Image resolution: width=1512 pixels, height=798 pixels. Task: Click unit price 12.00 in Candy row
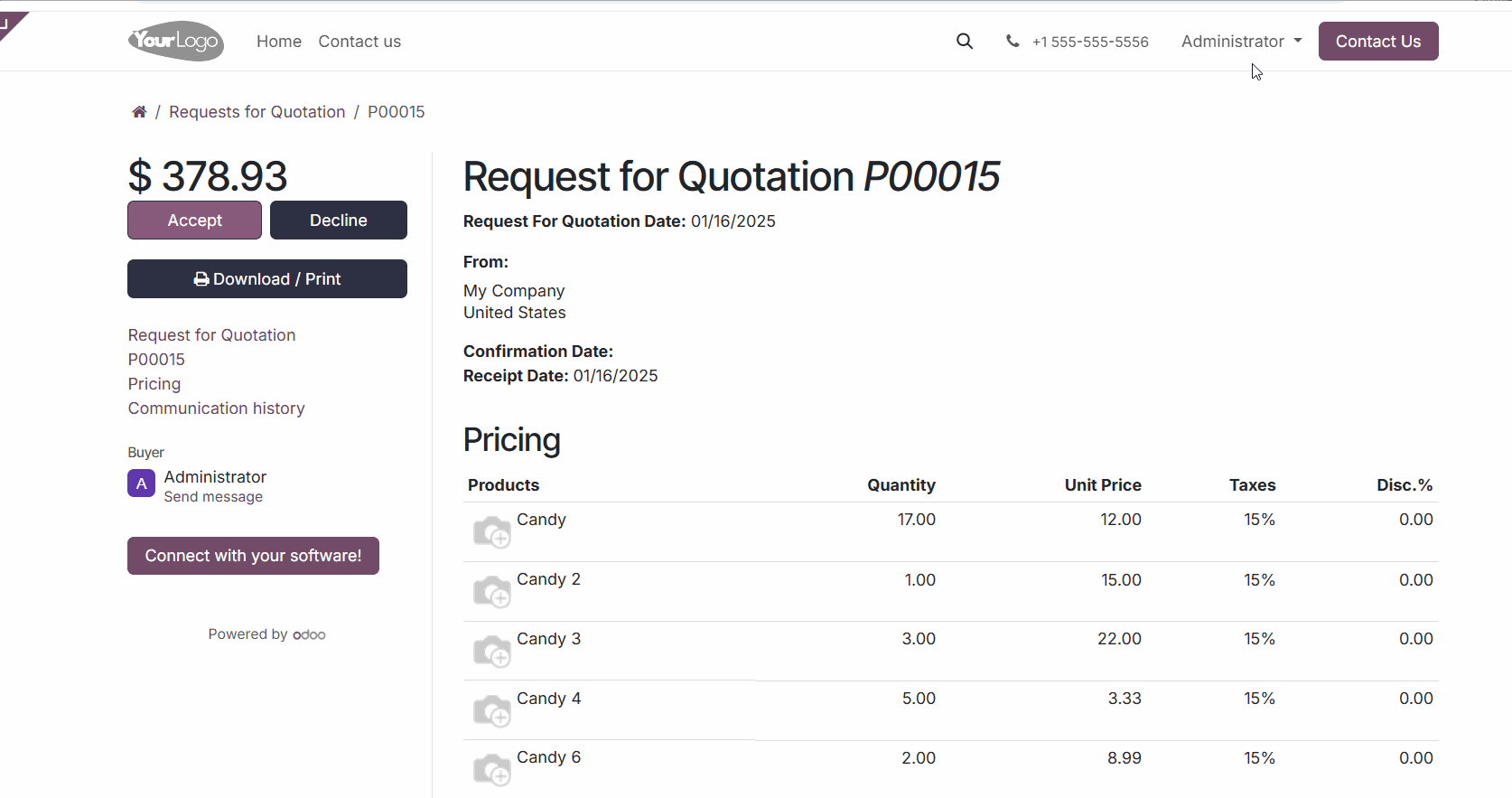click(x=1120, y=520)
